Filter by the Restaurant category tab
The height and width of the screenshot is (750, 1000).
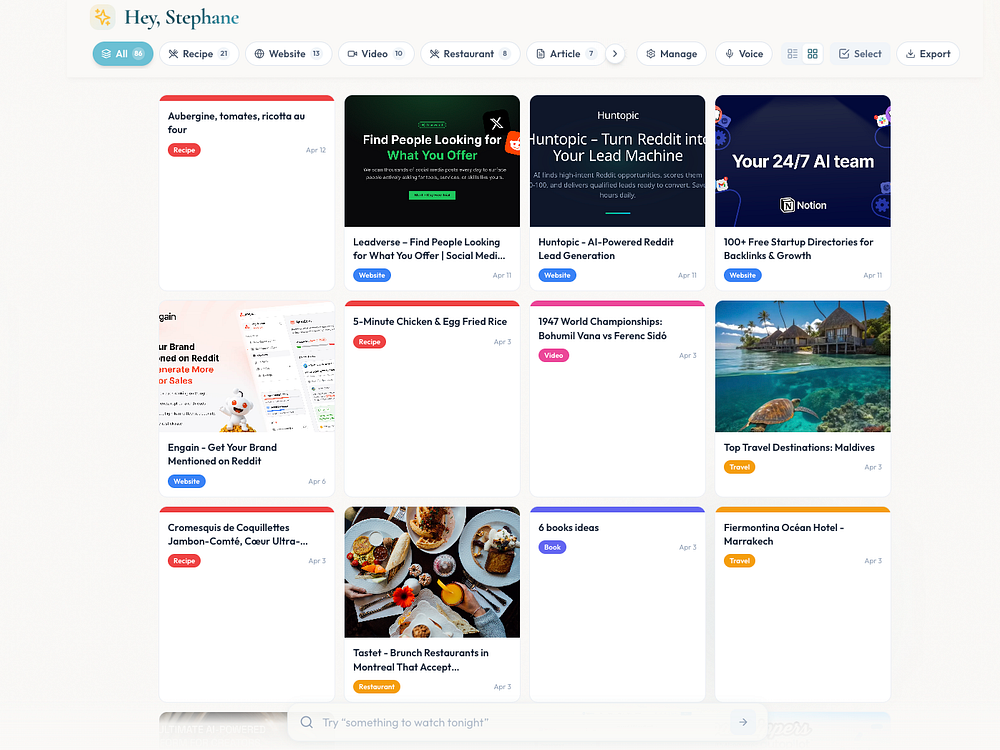(469, 54)
